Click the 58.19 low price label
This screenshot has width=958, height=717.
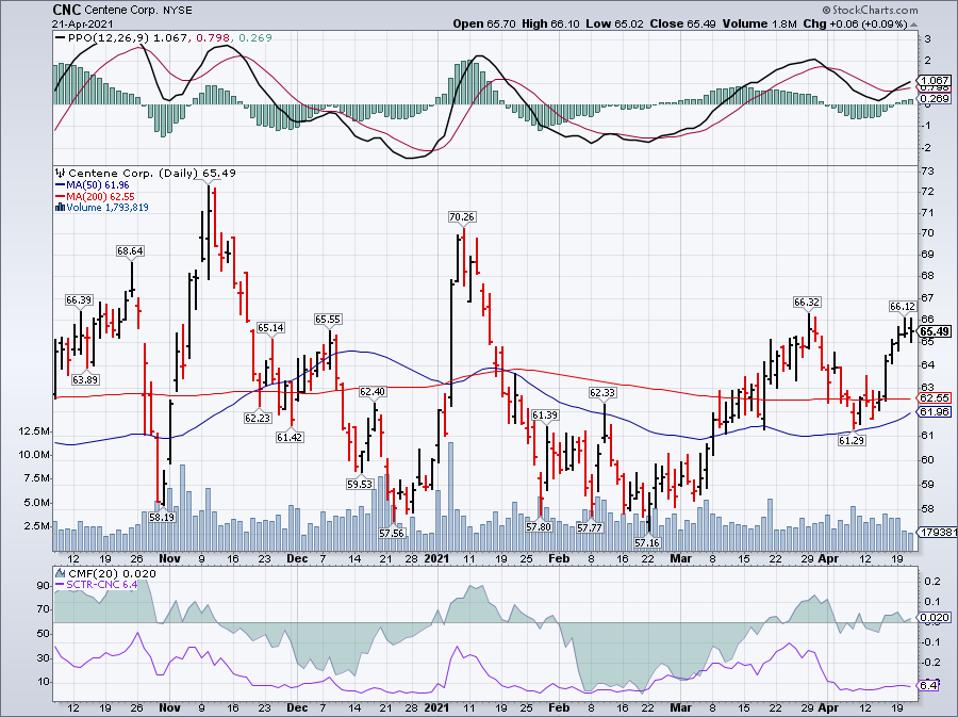(162, 517)
